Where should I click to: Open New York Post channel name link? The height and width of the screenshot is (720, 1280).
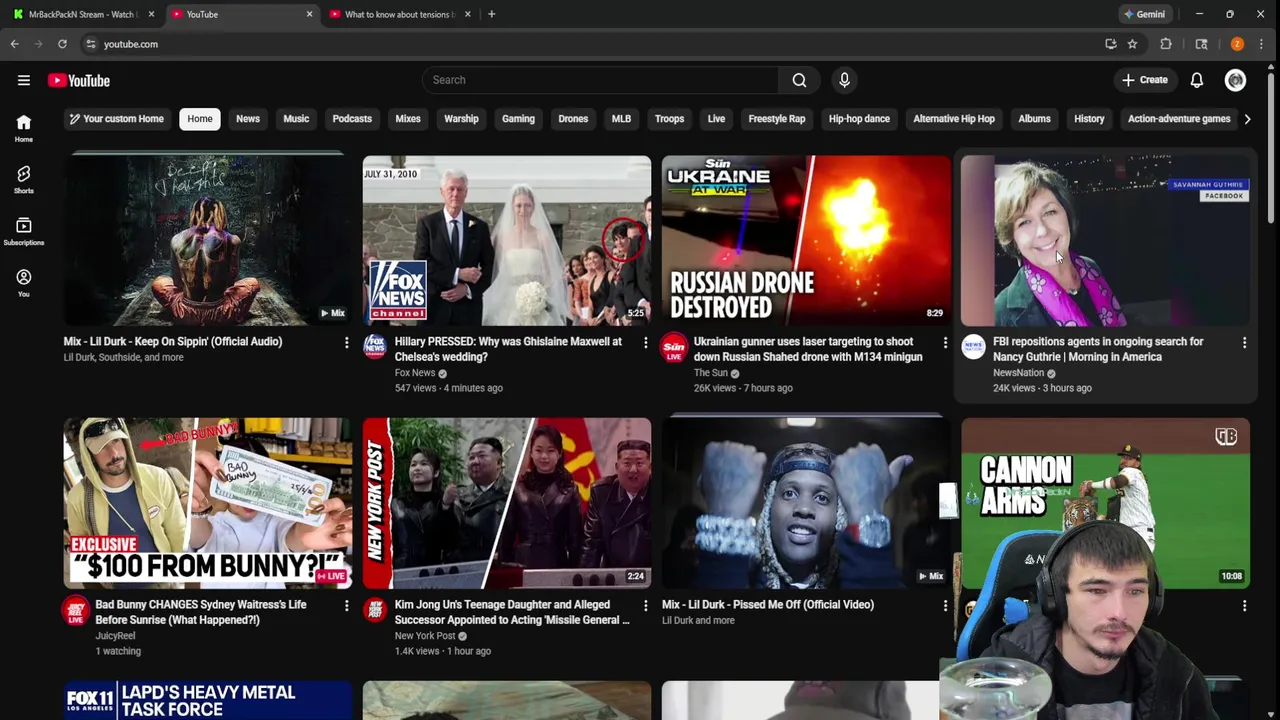click(425, 636)
